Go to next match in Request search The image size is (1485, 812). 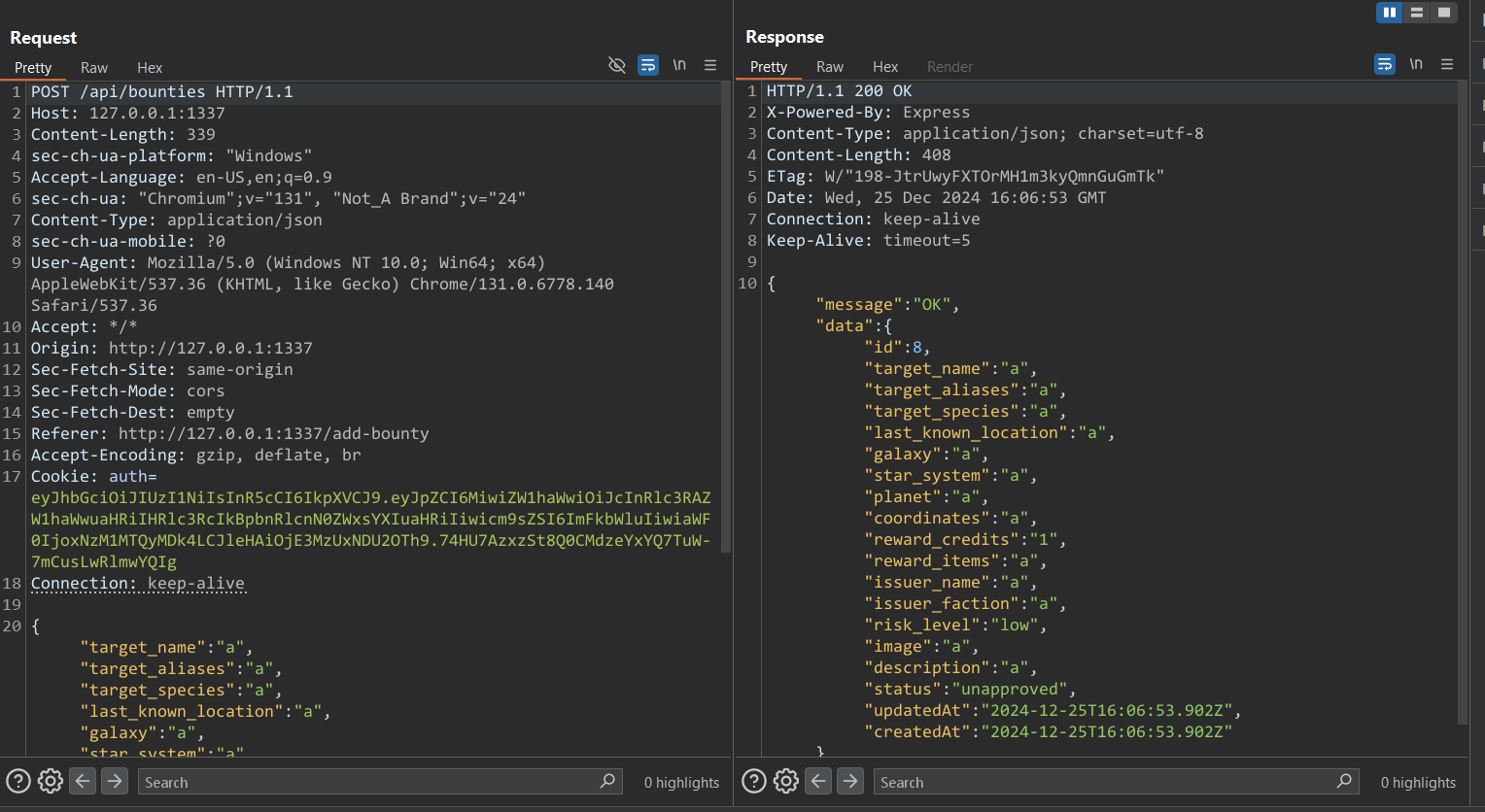(x=115, y=781)
